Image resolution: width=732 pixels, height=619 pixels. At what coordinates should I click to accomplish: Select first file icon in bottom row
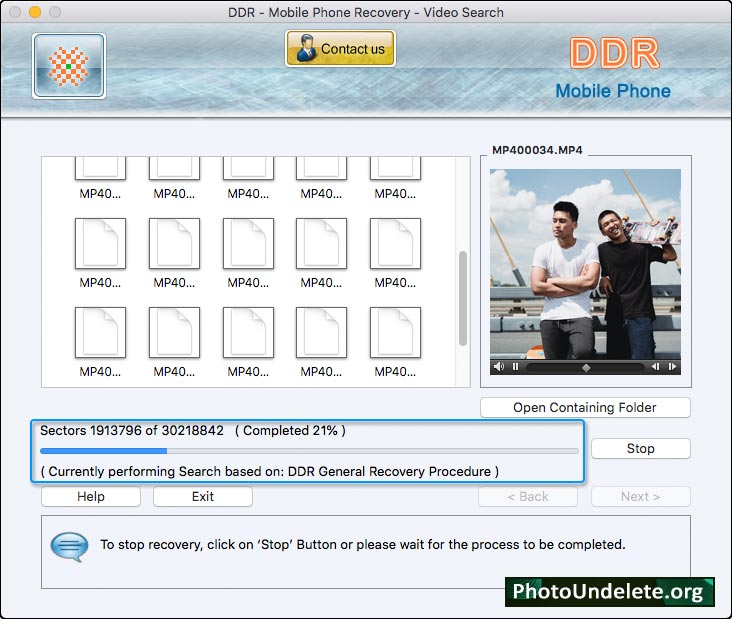pos(100,333)
